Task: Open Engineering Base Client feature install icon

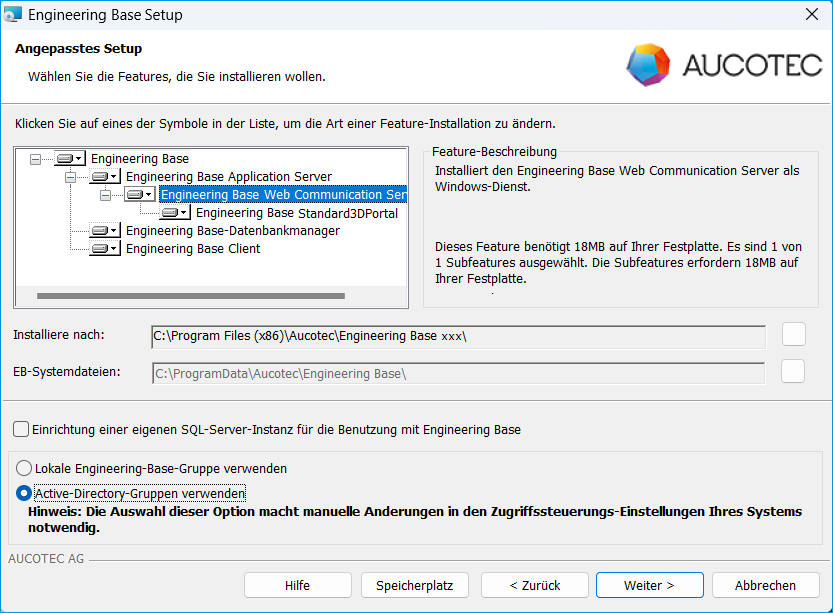Action: [x=104, y=249]
